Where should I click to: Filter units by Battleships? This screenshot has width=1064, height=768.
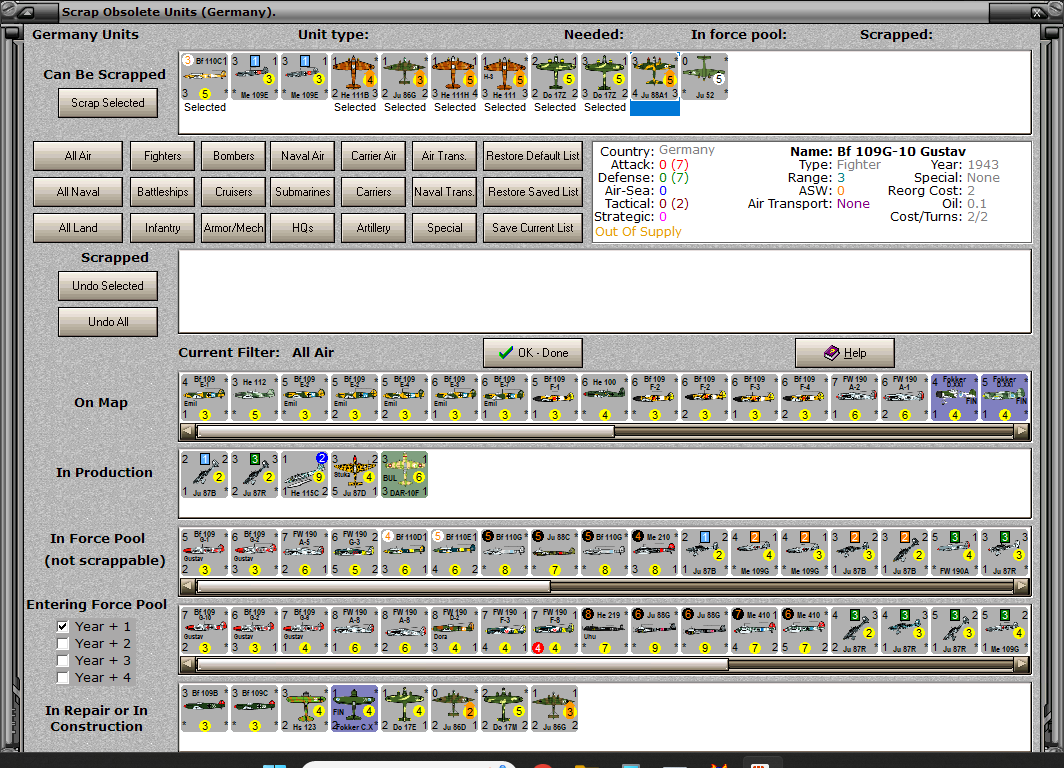pyautogui.click(x=163, y=192)
